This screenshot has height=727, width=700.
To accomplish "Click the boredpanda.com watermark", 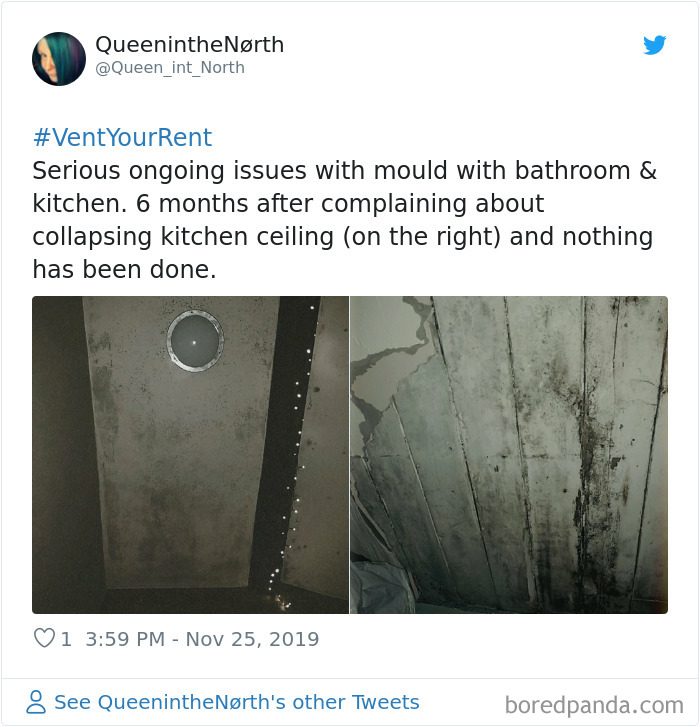I will click(594, 705).
